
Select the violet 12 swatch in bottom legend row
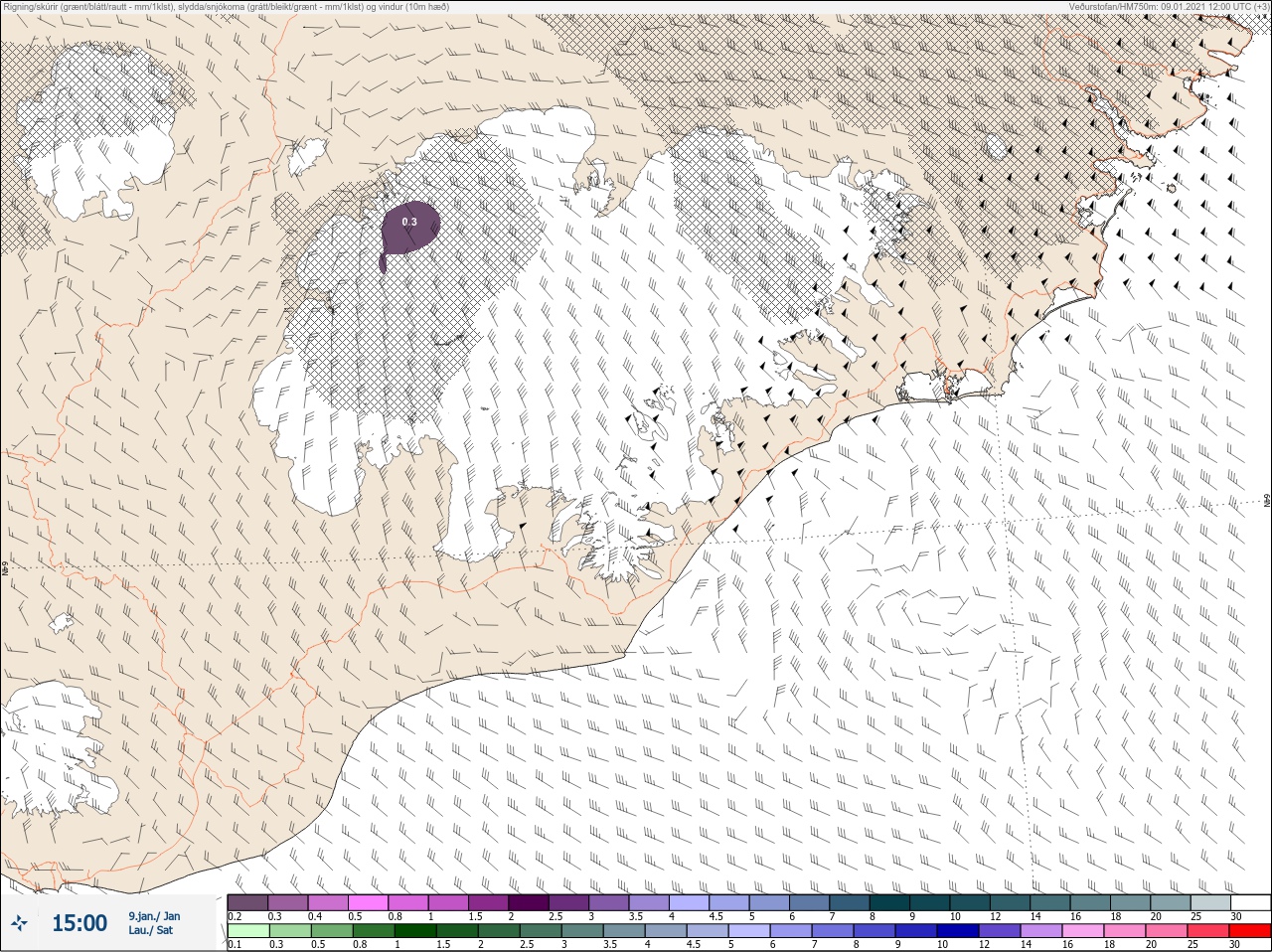pos(1000,931)
